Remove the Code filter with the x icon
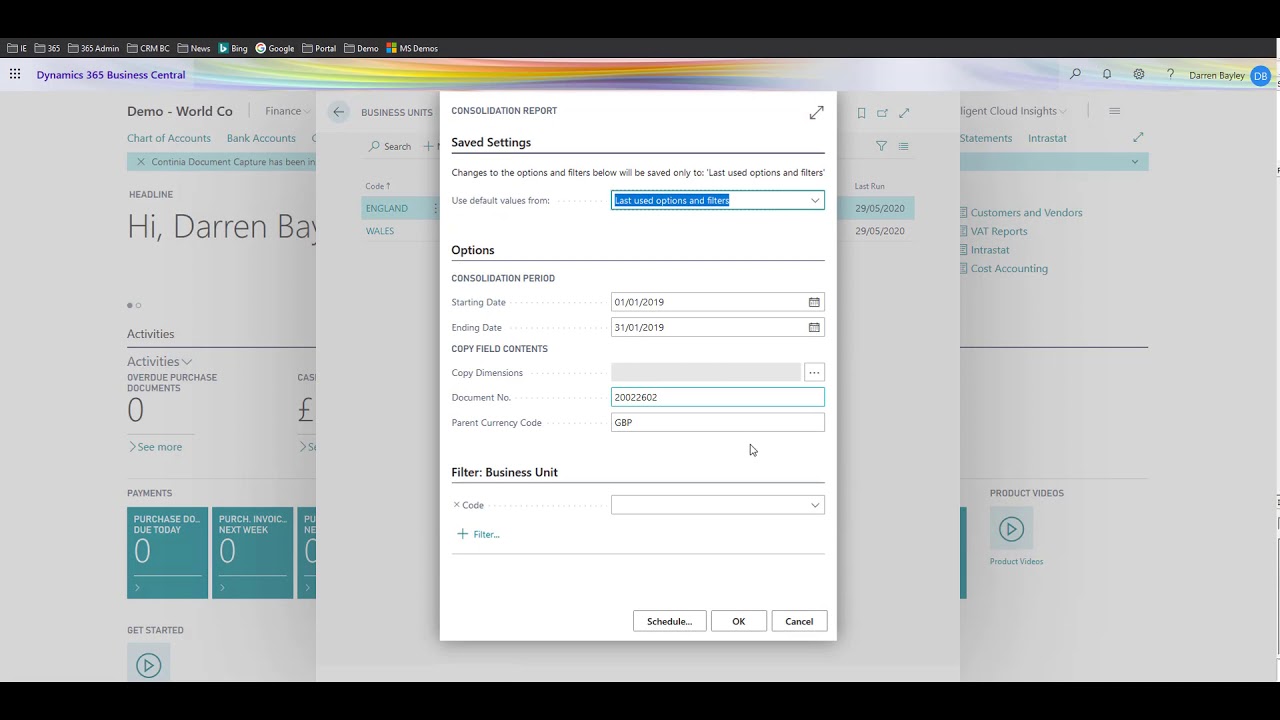 tap(456, 505)
